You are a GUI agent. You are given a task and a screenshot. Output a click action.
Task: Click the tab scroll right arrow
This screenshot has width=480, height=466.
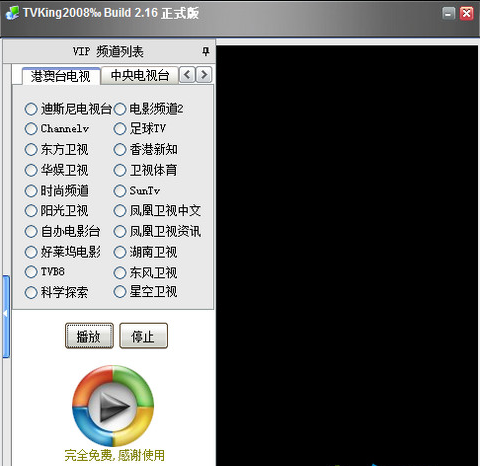(204, 75)
